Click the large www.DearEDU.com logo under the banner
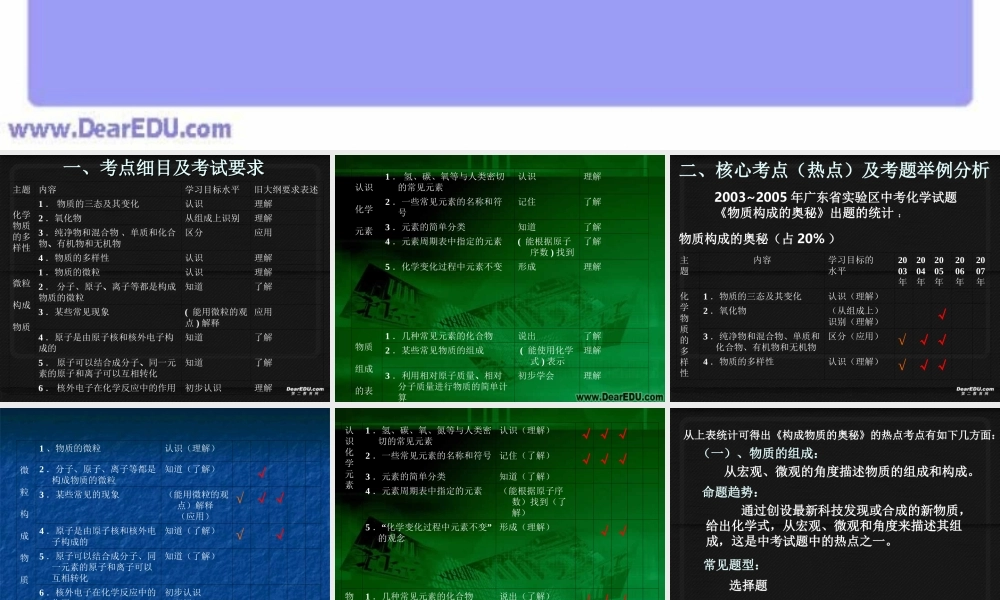 tap(120, 129)
